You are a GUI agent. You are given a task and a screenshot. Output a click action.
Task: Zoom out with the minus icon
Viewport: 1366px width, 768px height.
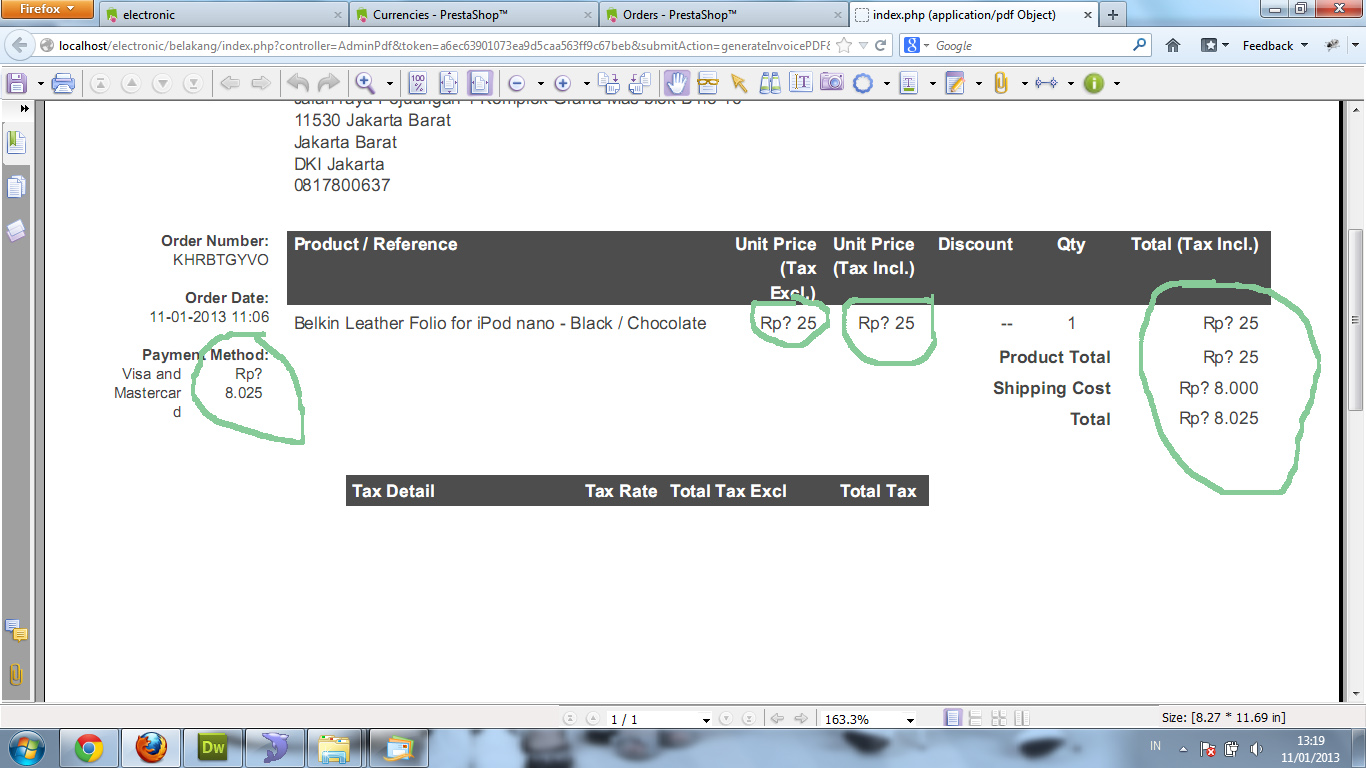pyautogui.click(x=517, y=83)
